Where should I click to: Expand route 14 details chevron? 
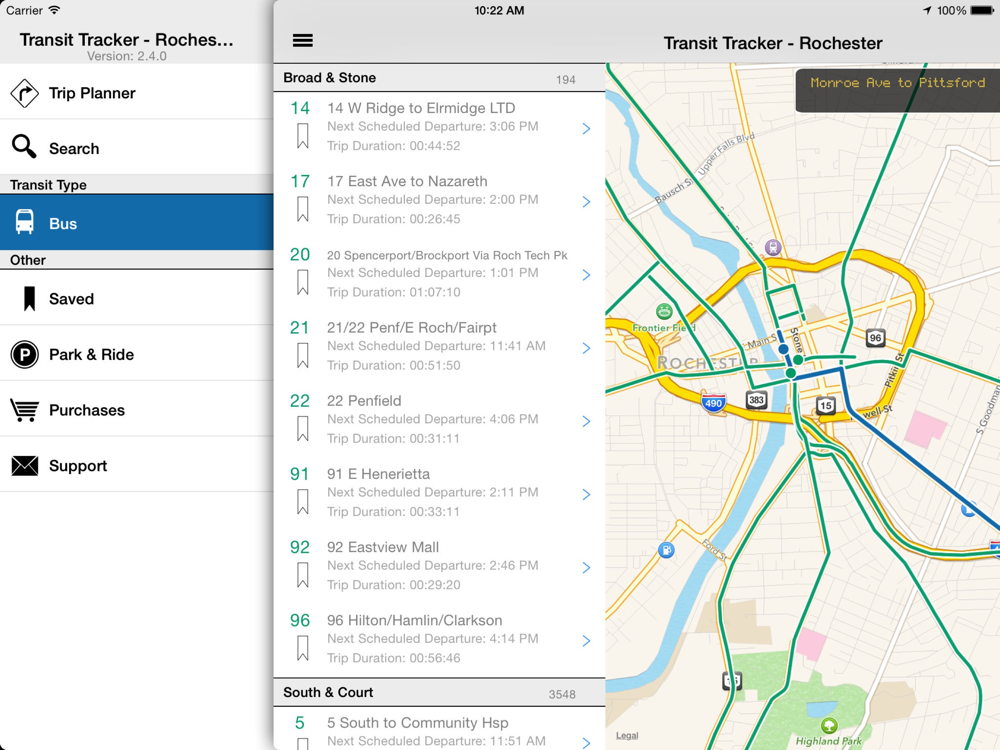pyautogui.click(x=586, y=129)
